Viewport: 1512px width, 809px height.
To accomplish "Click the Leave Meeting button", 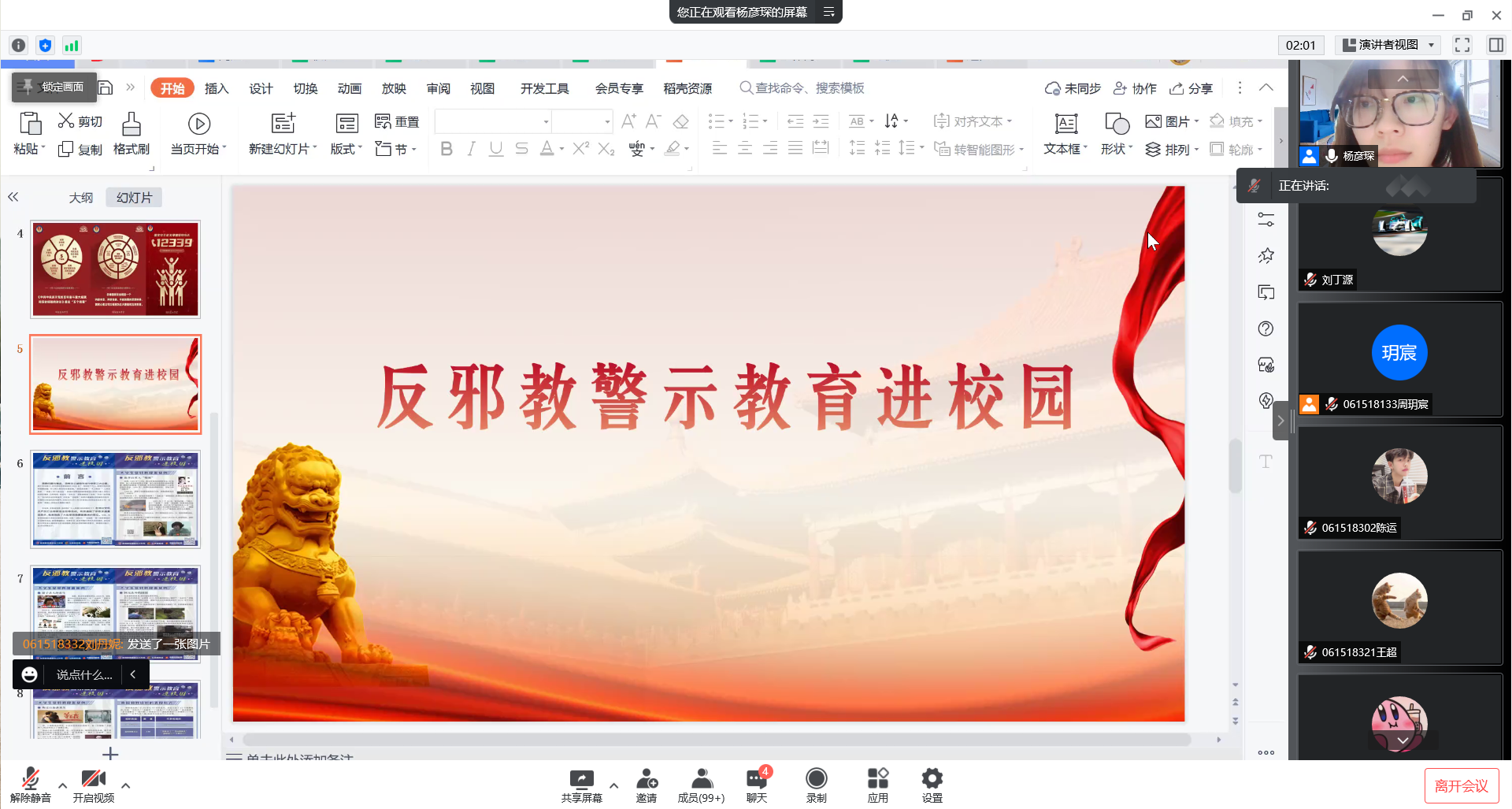I will click(1461, 785).
